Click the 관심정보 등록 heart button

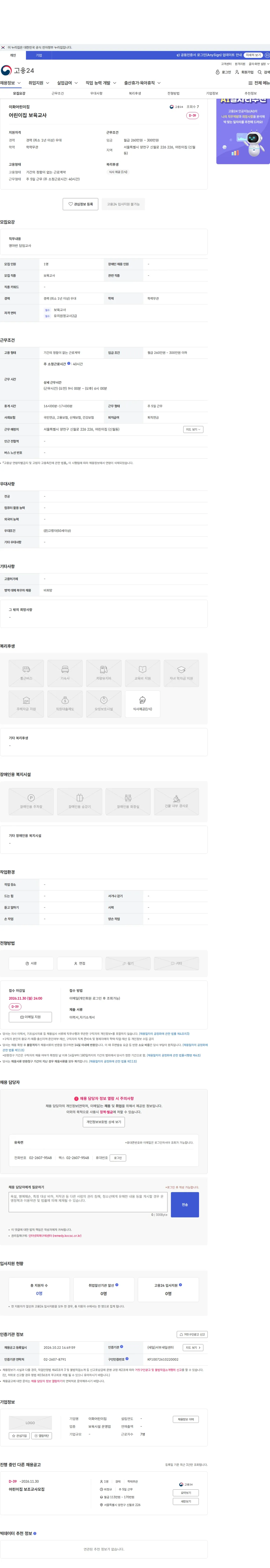80,204
